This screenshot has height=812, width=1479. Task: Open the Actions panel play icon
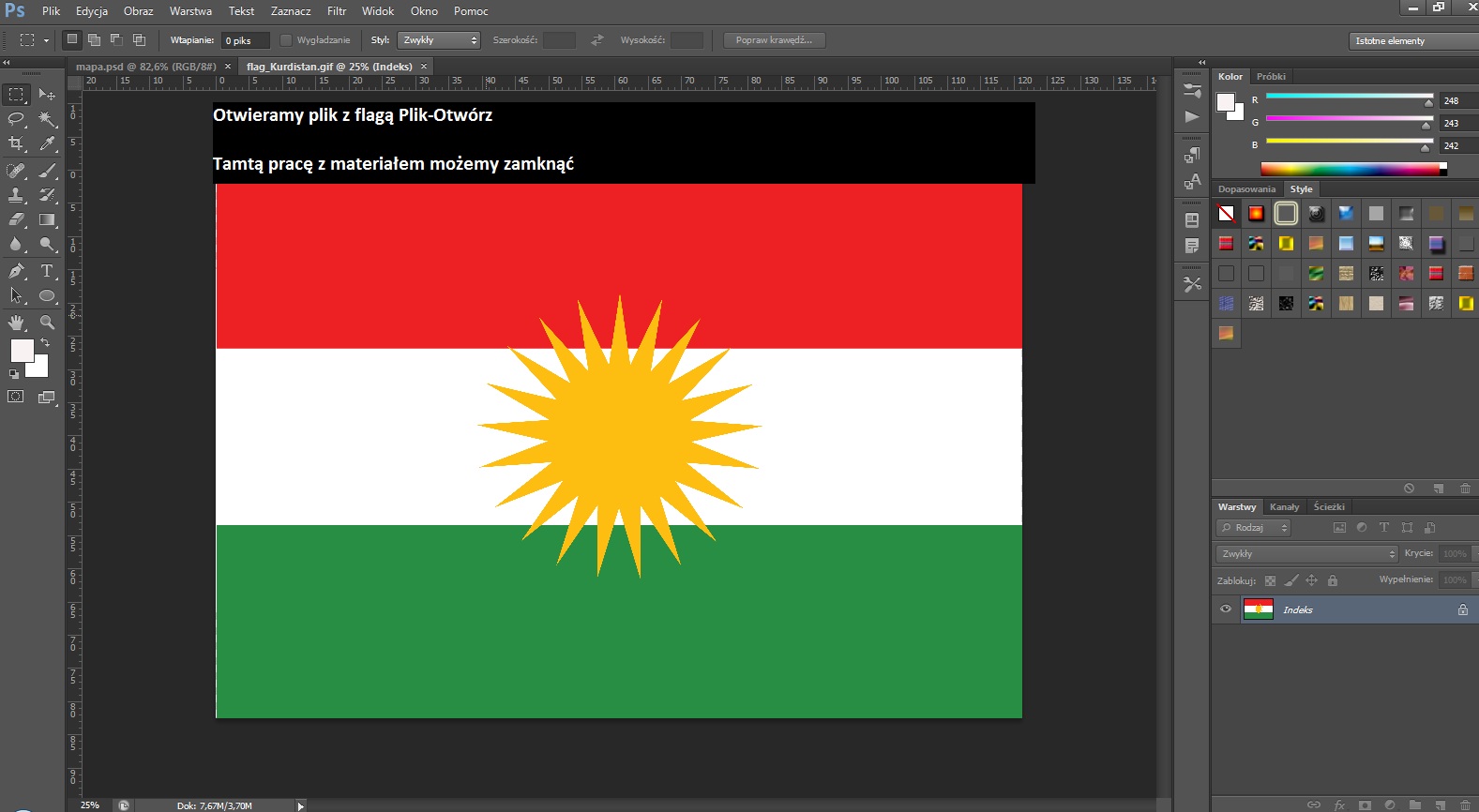point(1192,117)
